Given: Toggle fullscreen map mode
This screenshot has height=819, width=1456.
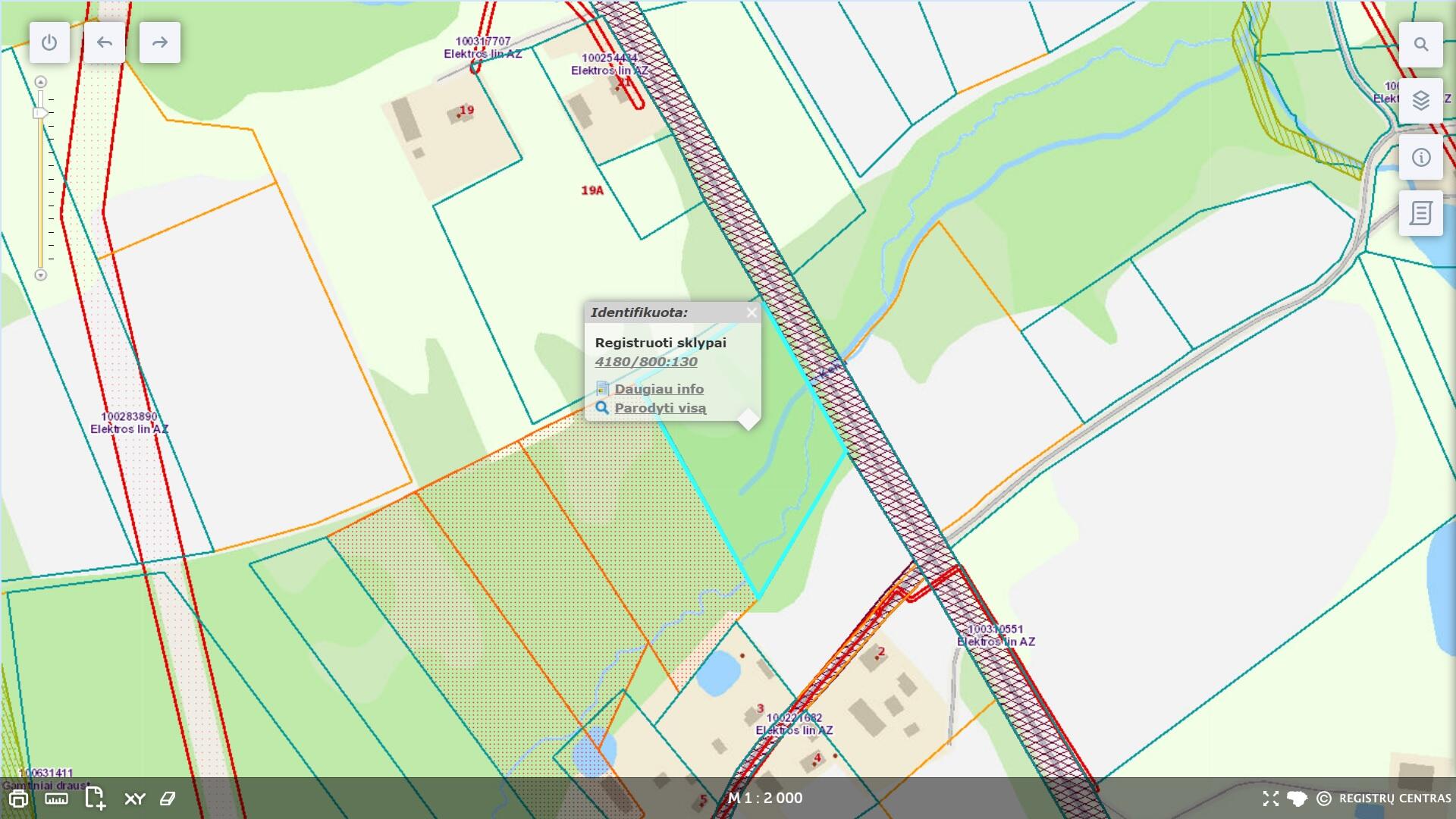Looking at the screenshot, I should click(x=1270, y=799).
